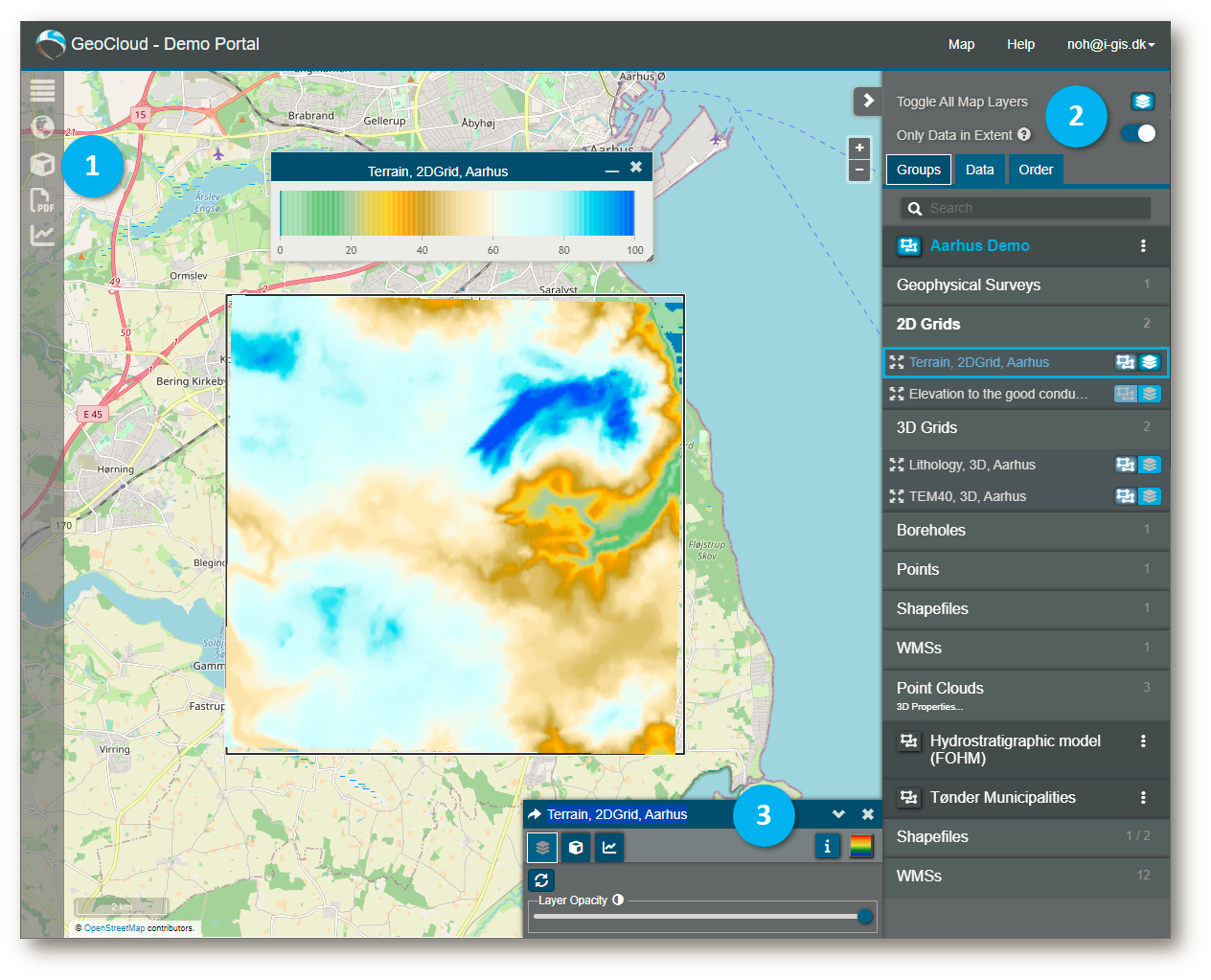Open the noh@i-gis.dk user dropdown

point(1110,44)
